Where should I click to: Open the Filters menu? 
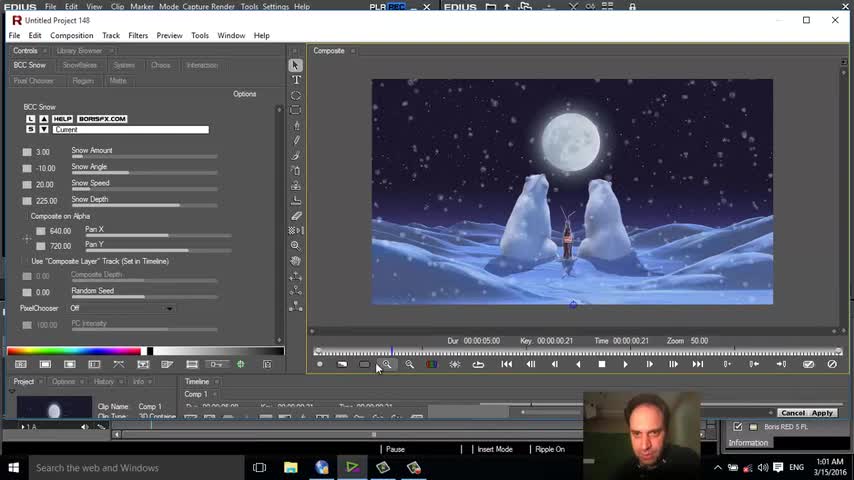(x=138, y=35)
